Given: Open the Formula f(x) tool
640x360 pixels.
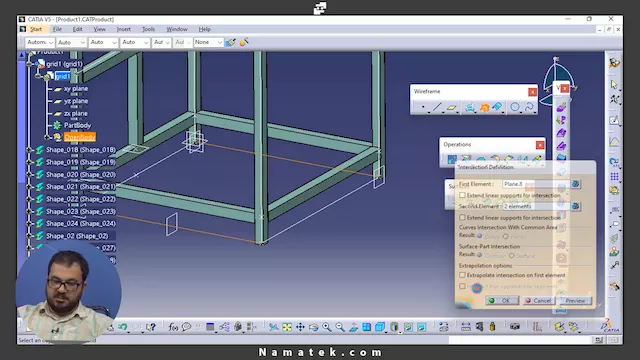Looking at the screenshot, I should click(173, 327).
